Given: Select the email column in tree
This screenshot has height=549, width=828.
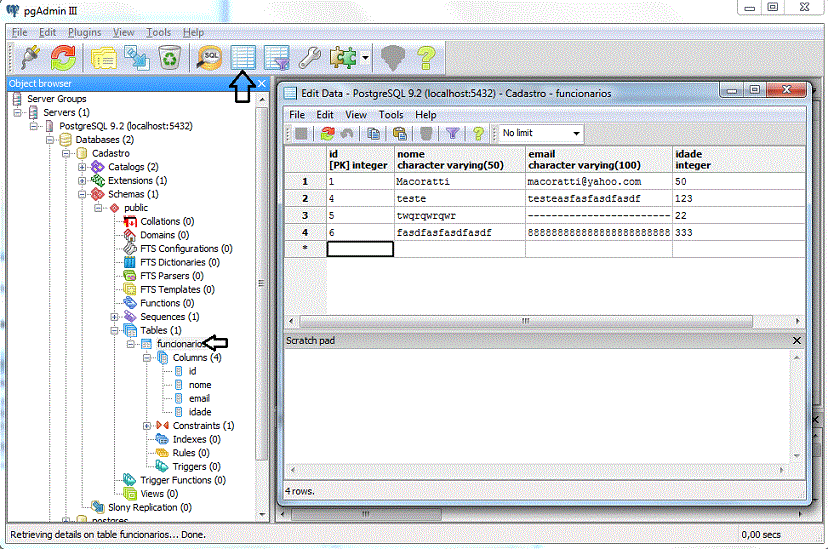Looking at the screenshot, I should tap(199, 399).
